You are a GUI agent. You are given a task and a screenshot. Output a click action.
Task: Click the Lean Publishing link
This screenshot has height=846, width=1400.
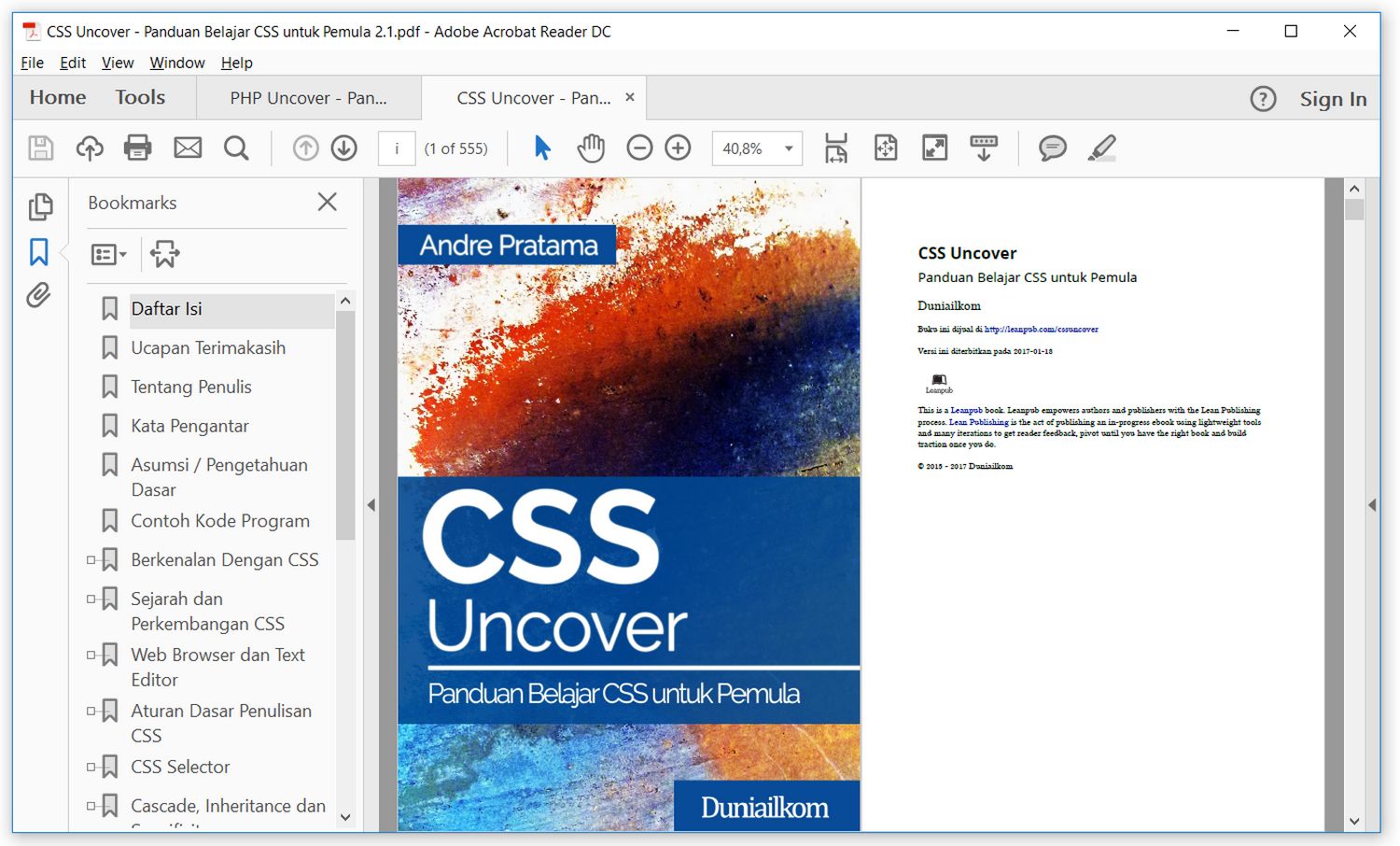[979, 422]
